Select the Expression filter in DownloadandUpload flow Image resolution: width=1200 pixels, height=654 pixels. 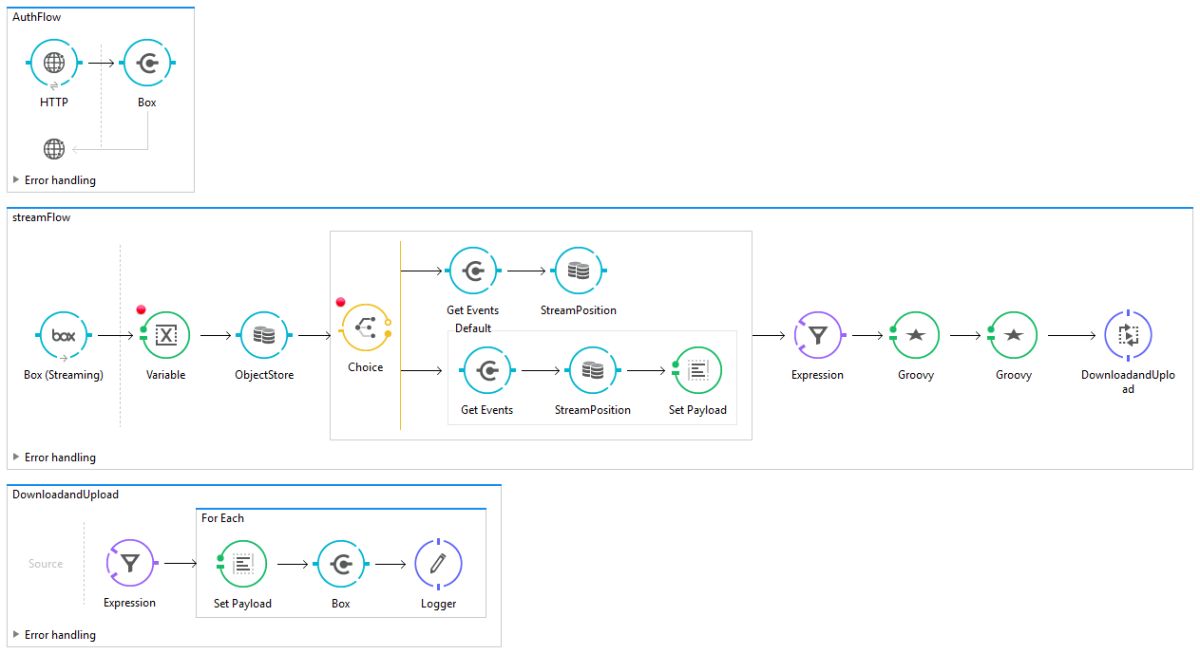pyautogui.click(x=130, y=564)
